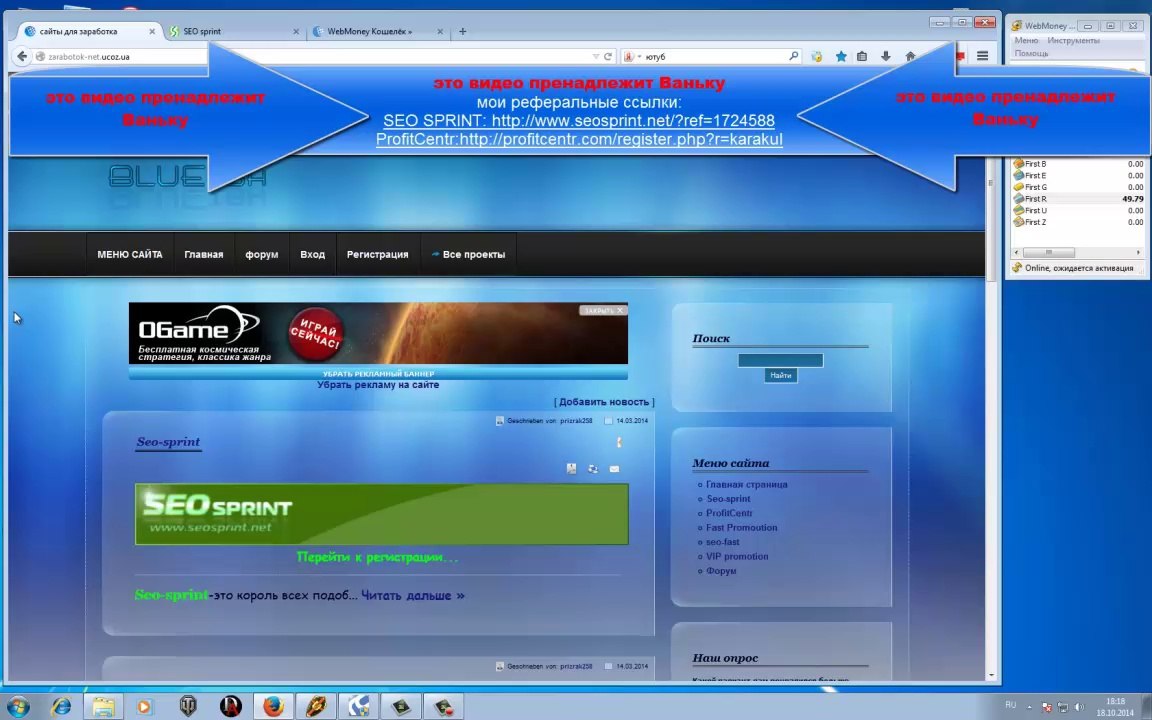This screenshot has width=1152, height=720.
Task: Open the Firefox hamburger menu
Action: pyautogui.click(x=982, y=56)
